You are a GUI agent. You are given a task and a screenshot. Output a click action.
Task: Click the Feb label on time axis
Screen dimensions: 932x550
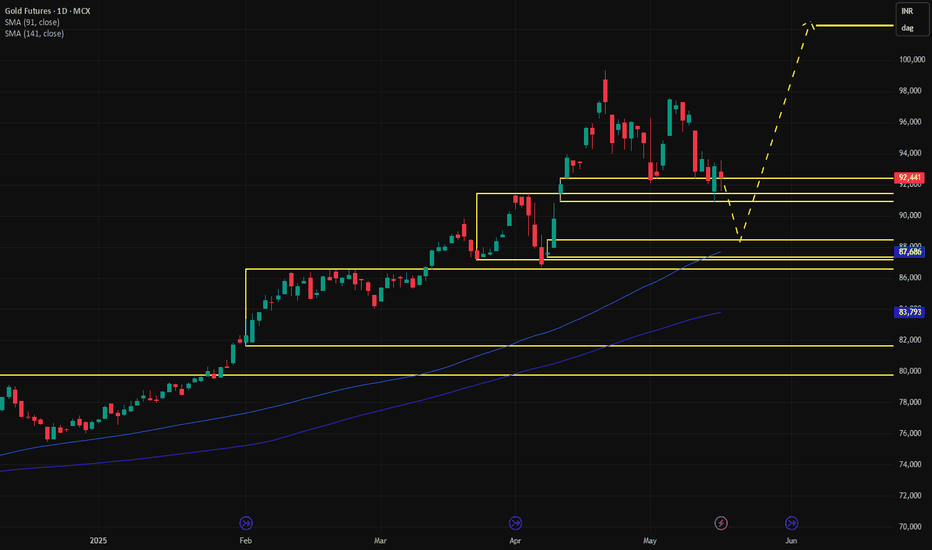tap(245, 540)
